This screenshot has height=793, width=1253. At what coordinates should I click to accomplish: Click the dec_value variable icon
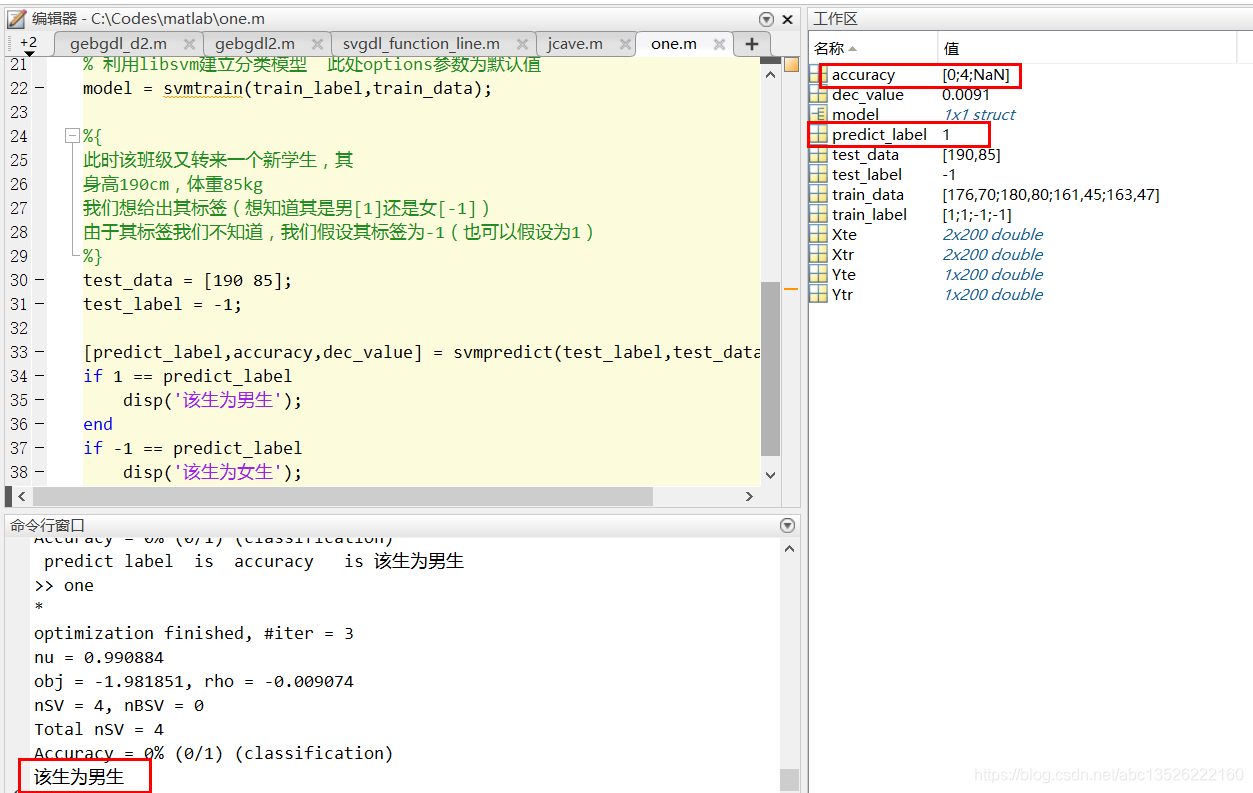click(819, 94)
